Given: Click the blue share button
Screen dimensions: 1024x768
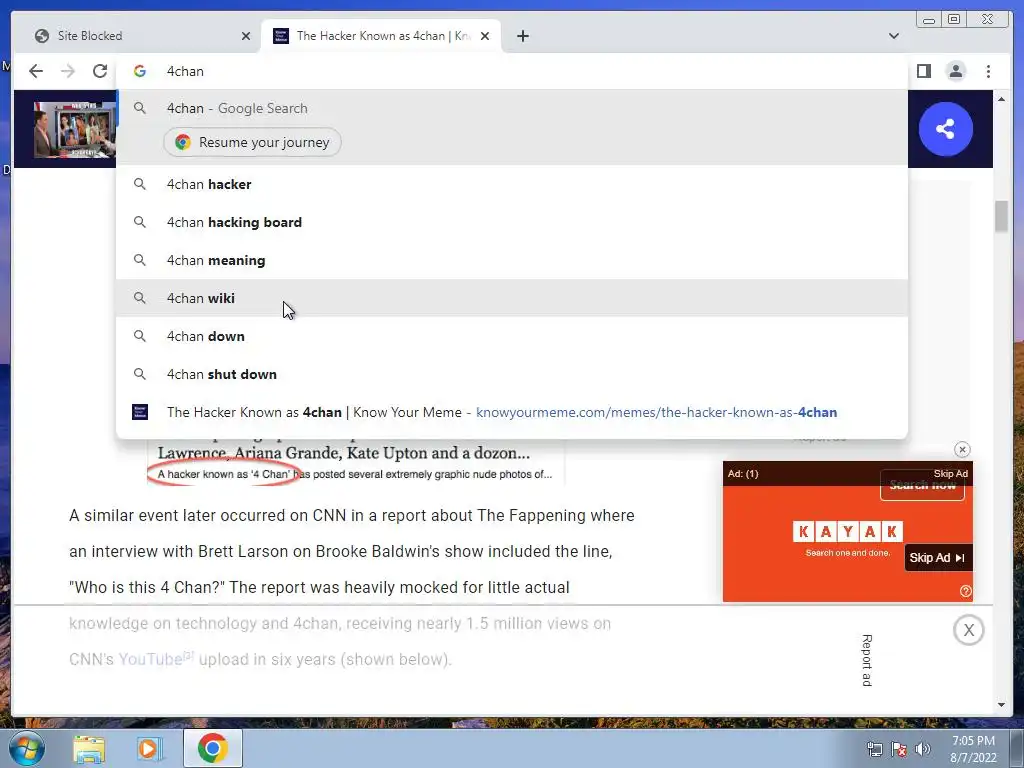Looking at the screenshot, I should click(945, 129).
